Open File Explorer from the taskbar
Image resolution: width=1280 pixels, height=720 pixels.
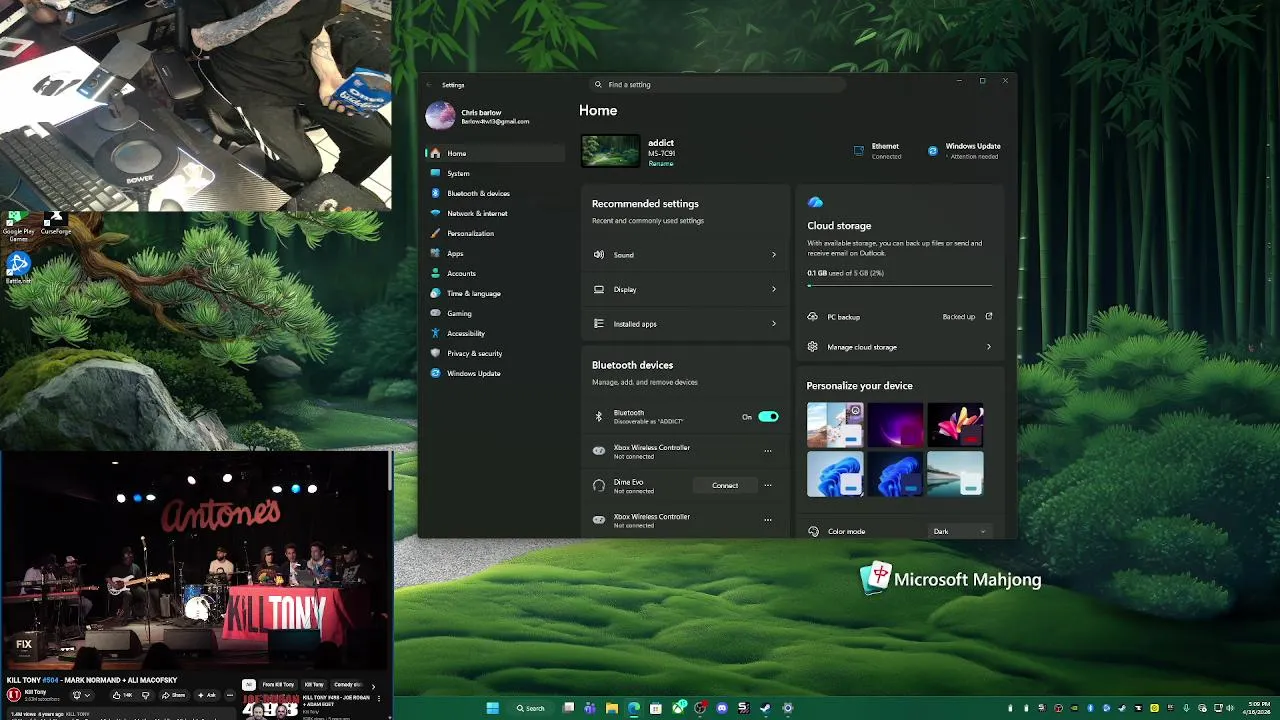click(612, 708)
